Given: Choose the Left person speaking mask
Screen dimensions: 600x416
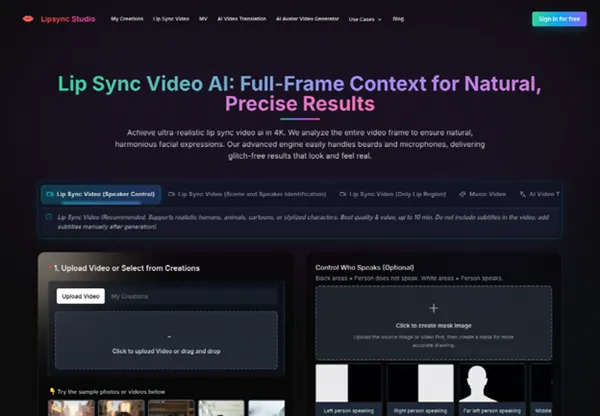Looking at the screenshot, I should 349,390.
